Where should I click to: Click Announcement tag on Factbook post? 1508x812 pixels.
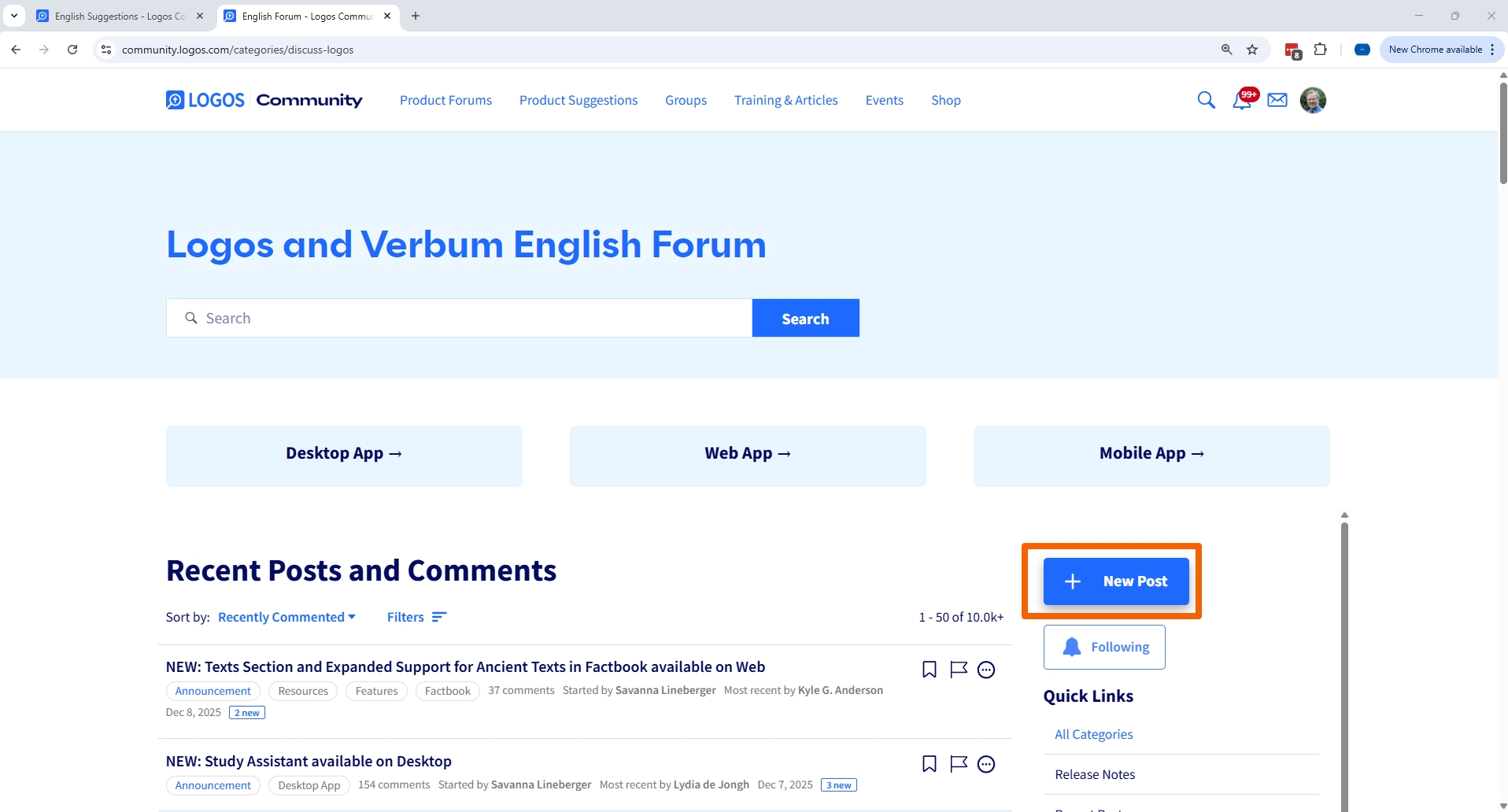pyautogui.click(x=213, y=691)
